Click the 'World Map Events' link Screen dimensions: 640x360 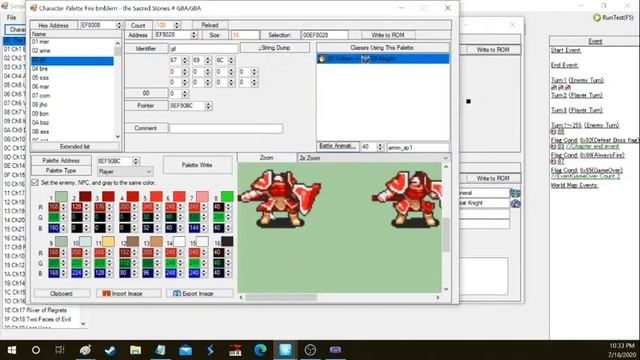click(574, 185)
